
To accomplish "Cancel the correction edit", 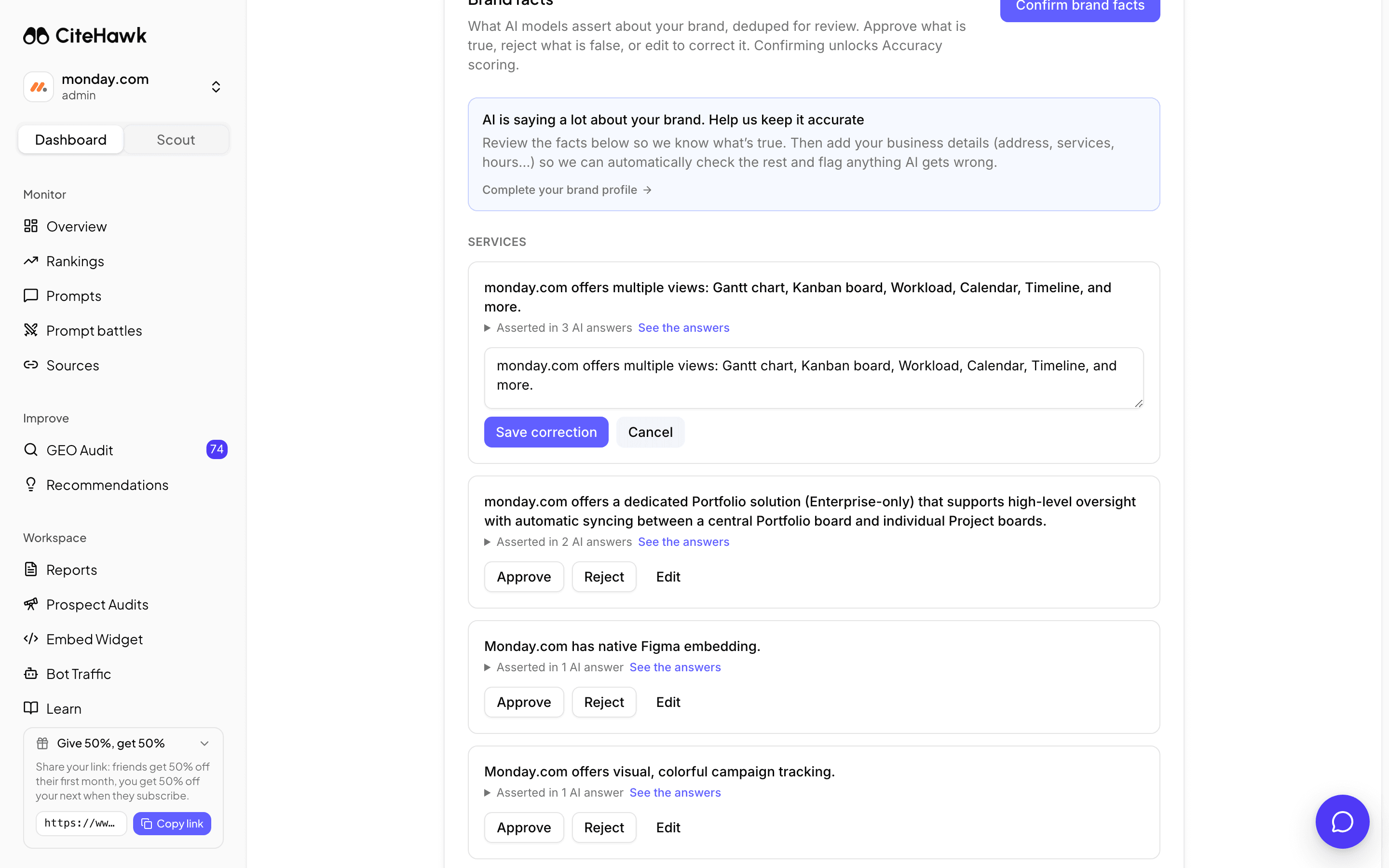I will pos(650,432).
